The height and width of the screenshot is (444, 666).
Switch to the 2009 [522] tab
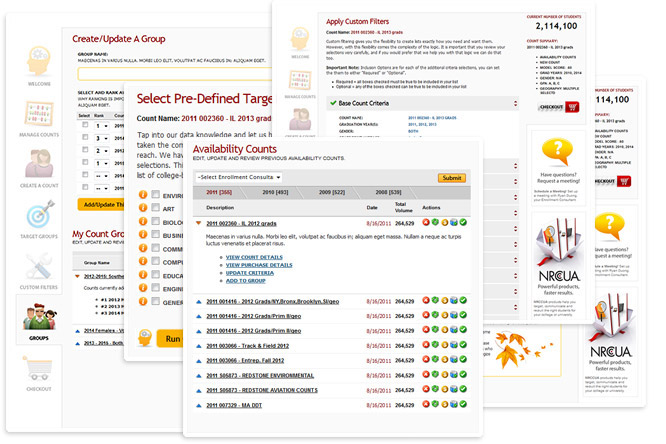tap(332, 192)
